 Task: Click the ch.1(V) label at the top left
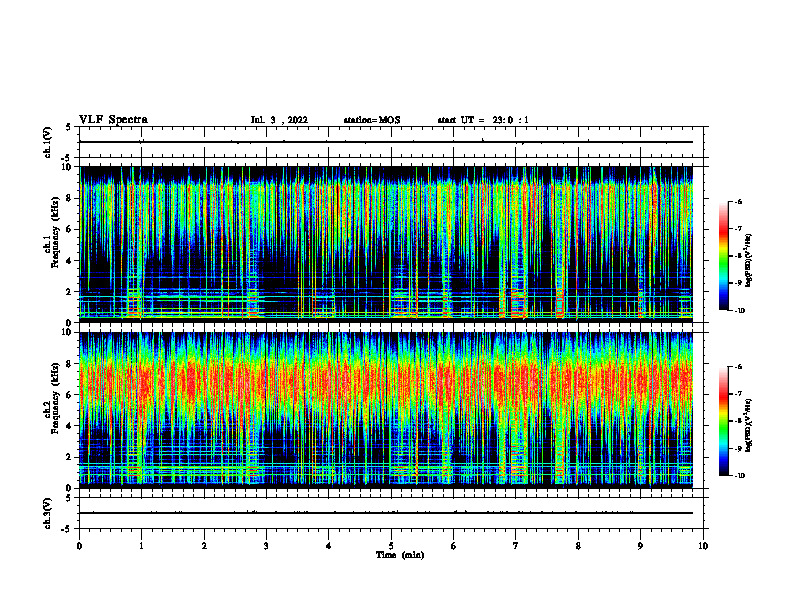click(48, 142)
